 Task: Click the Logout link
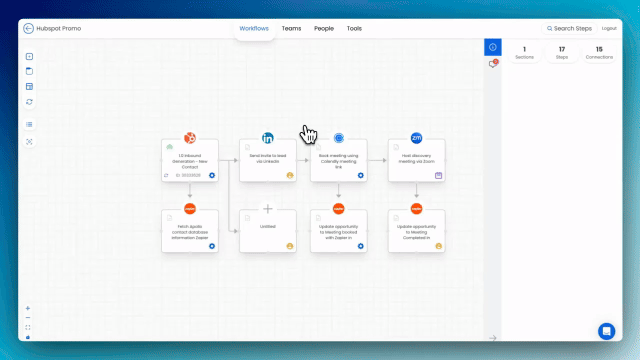[x=609, y=29]
